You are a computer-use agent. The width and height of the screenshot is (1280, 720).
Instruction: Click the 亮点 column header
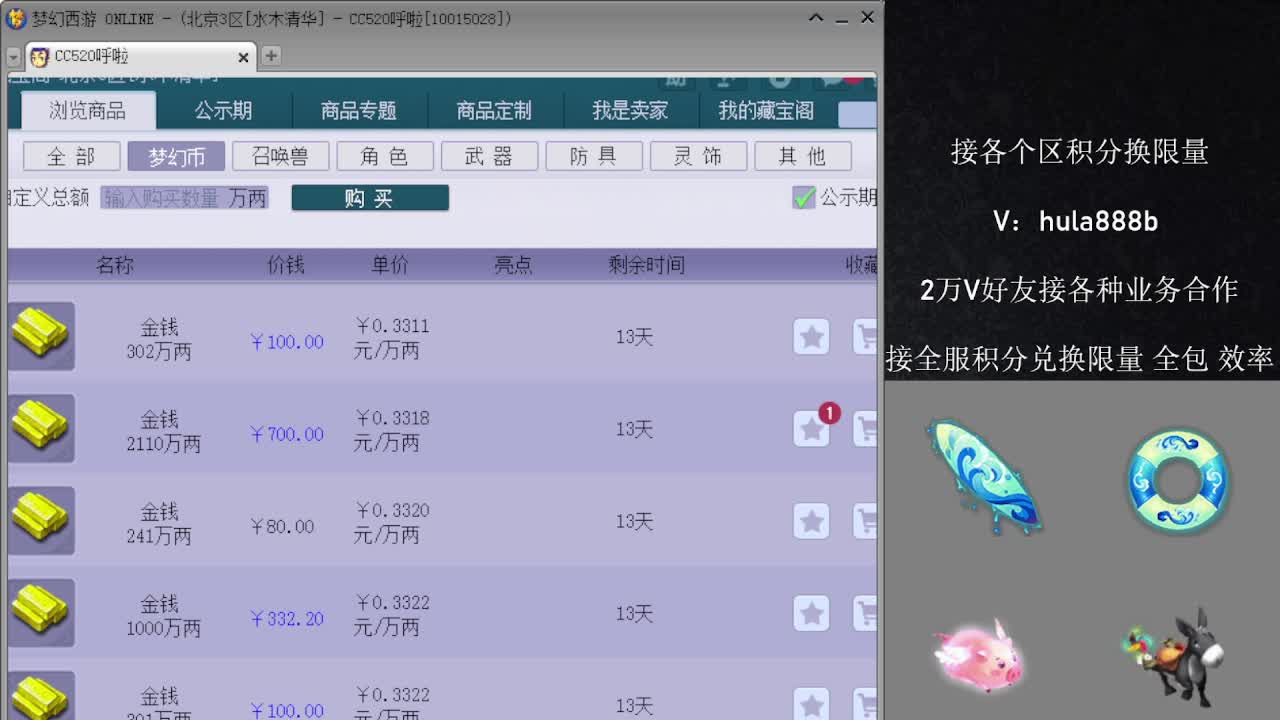[x=513, y=265]
